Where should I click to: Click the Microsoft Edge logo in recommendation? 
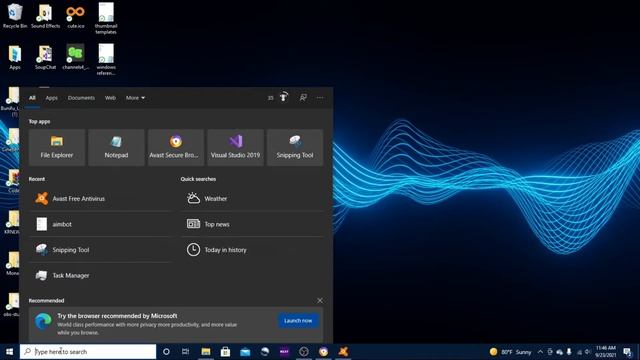tap(43, 321)
